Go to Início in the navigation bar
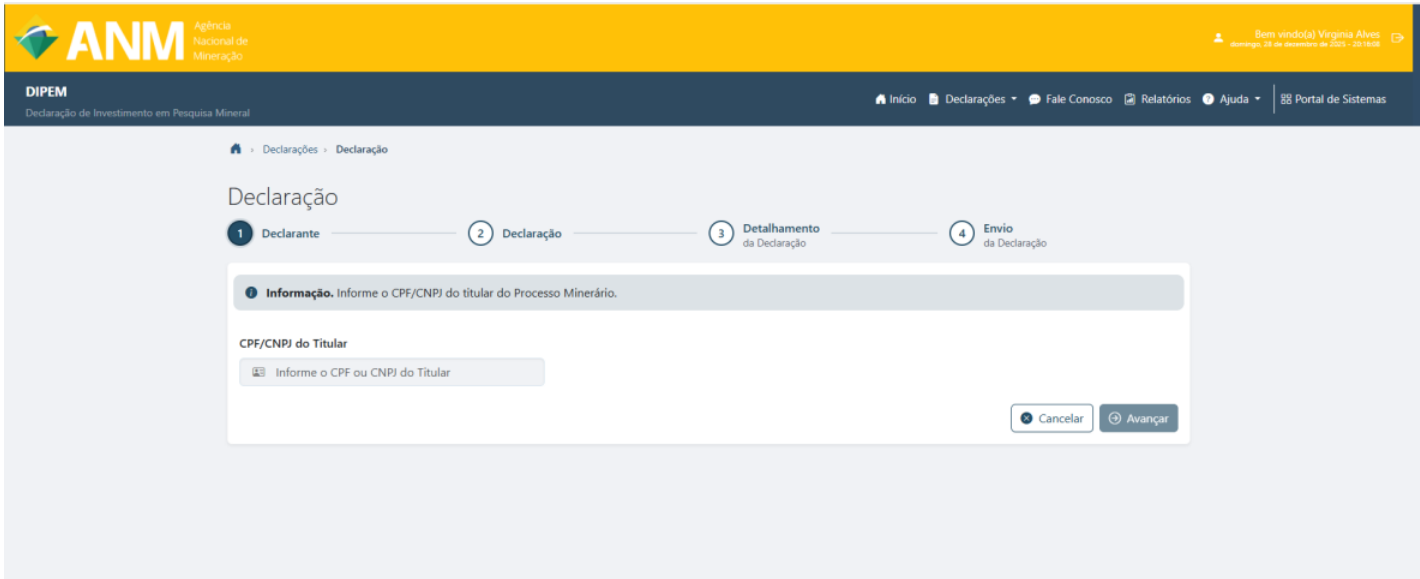Image resolution: width=1420 pixels, height=579 pixels. coord(895,99)
